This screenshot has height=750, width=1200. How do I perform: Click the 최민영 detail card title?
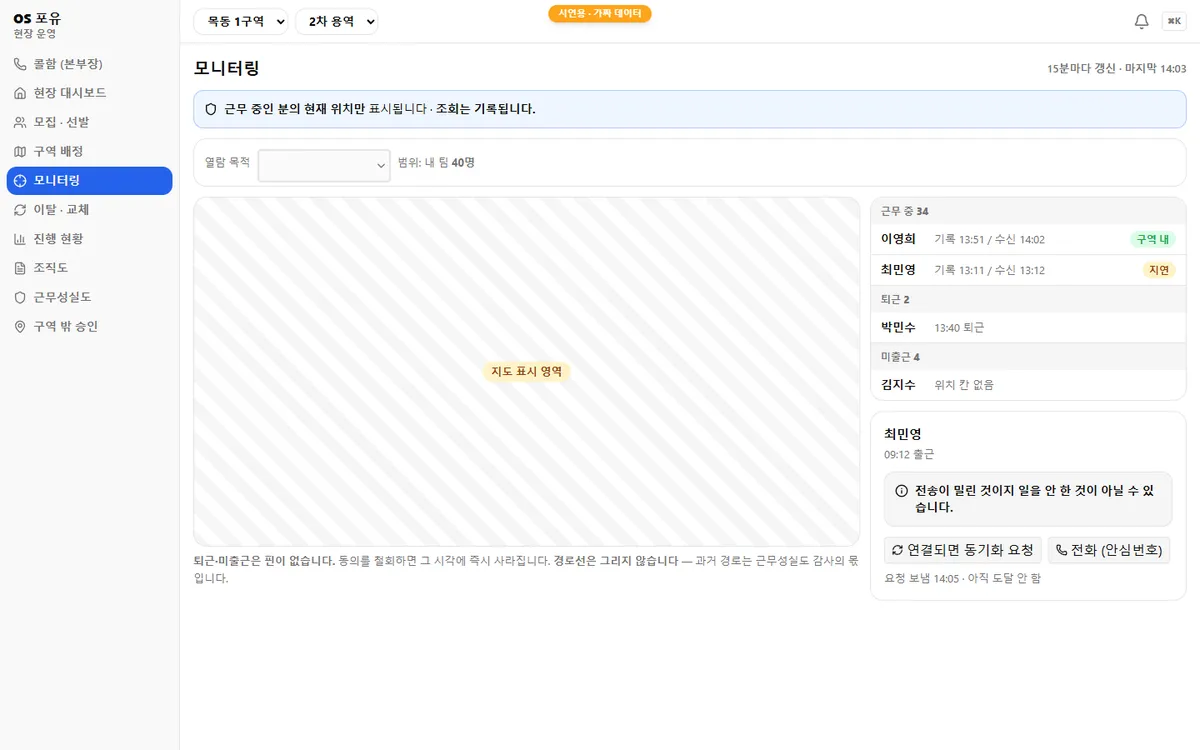point(903,434)
